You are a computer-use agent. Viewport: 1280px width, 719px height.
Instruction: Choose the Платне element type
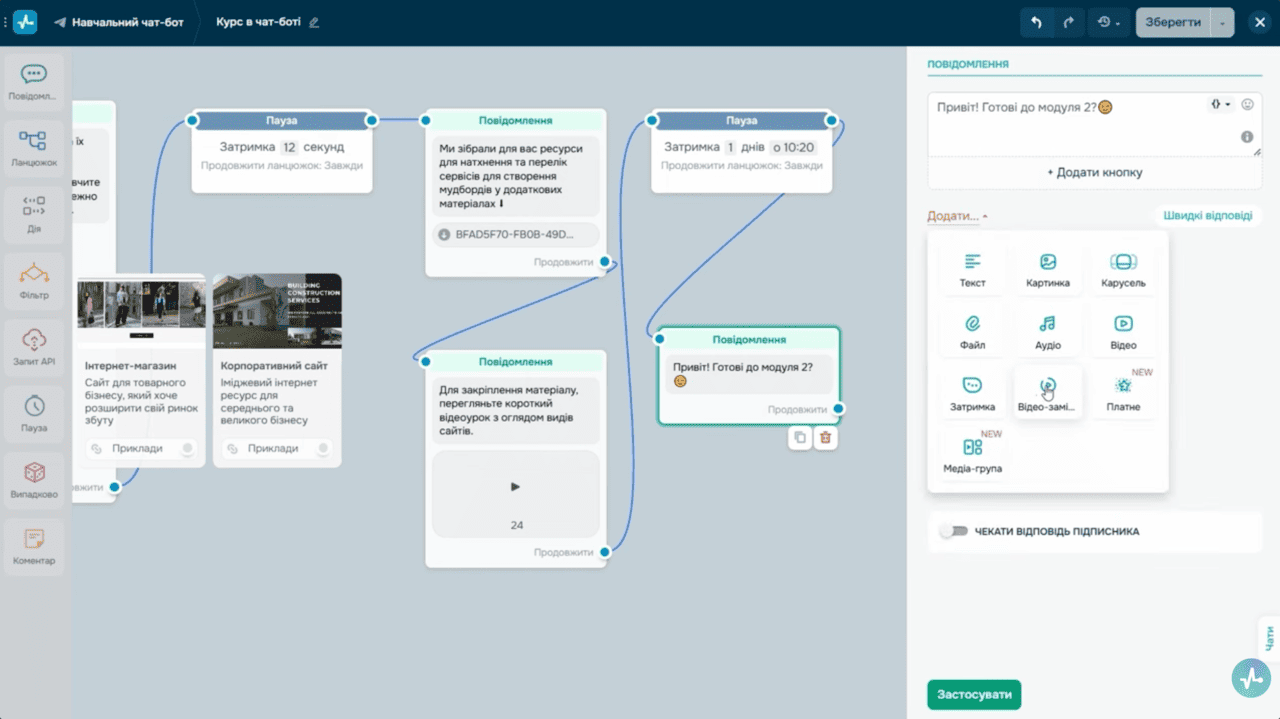coord(1123,394)
